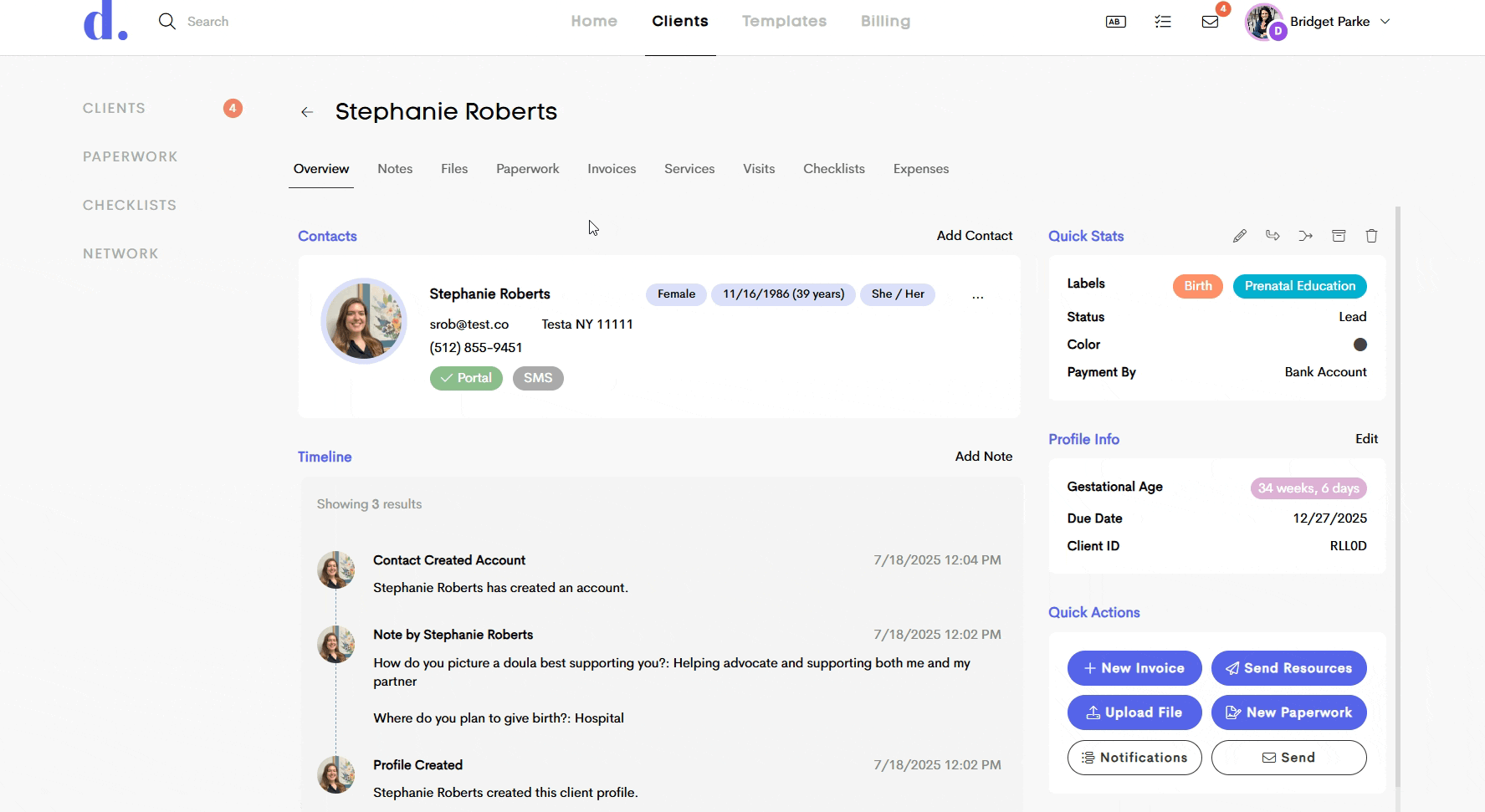Click Add Note in Timeline
The height and width of the screenshot is (812, 1485).
984,457
